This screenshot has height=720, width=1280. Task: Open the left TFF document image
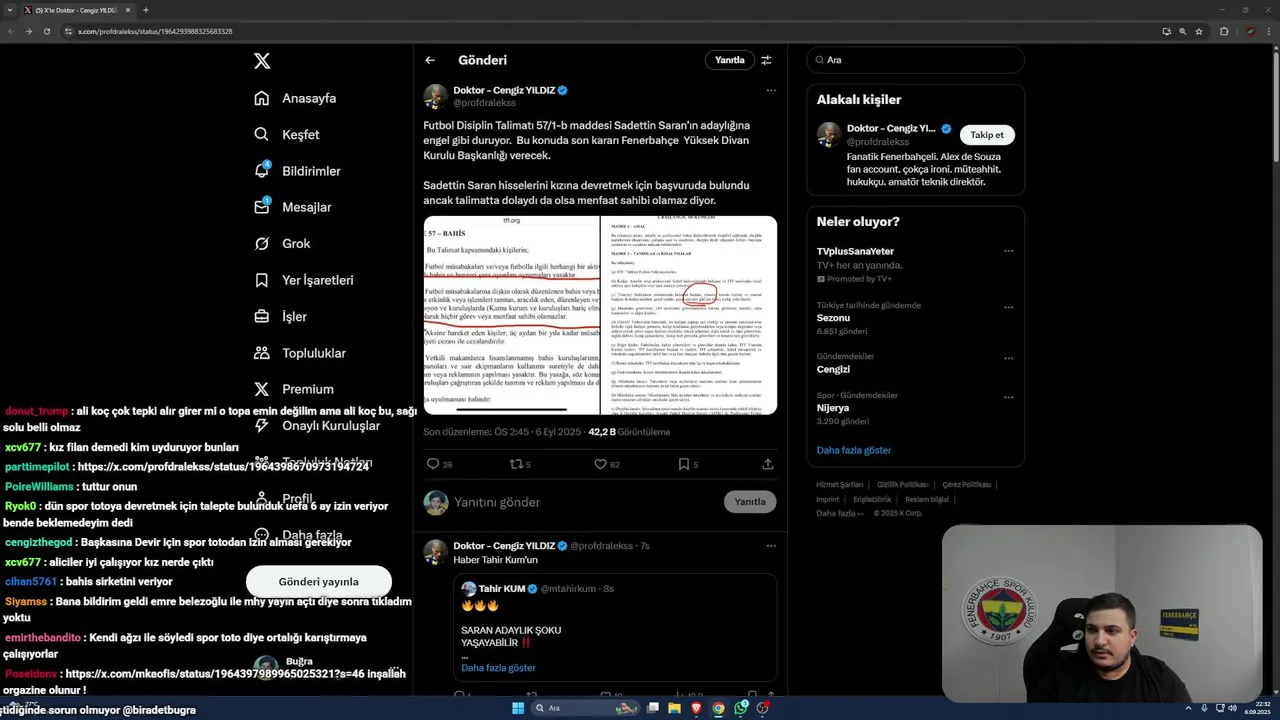[511, 315]
